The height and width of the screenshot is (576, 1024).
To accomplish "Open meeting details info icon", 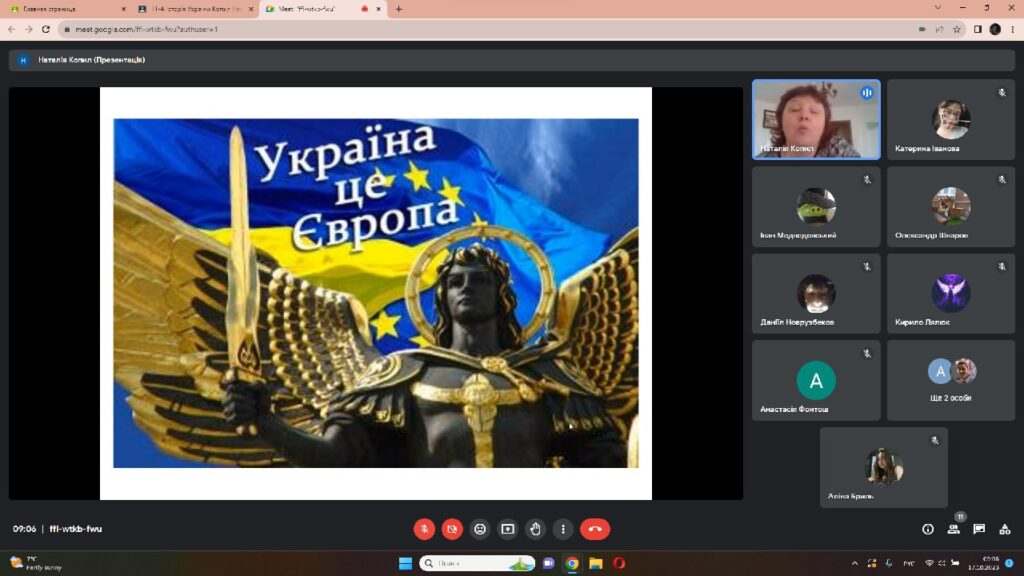I will coord(927,529).
